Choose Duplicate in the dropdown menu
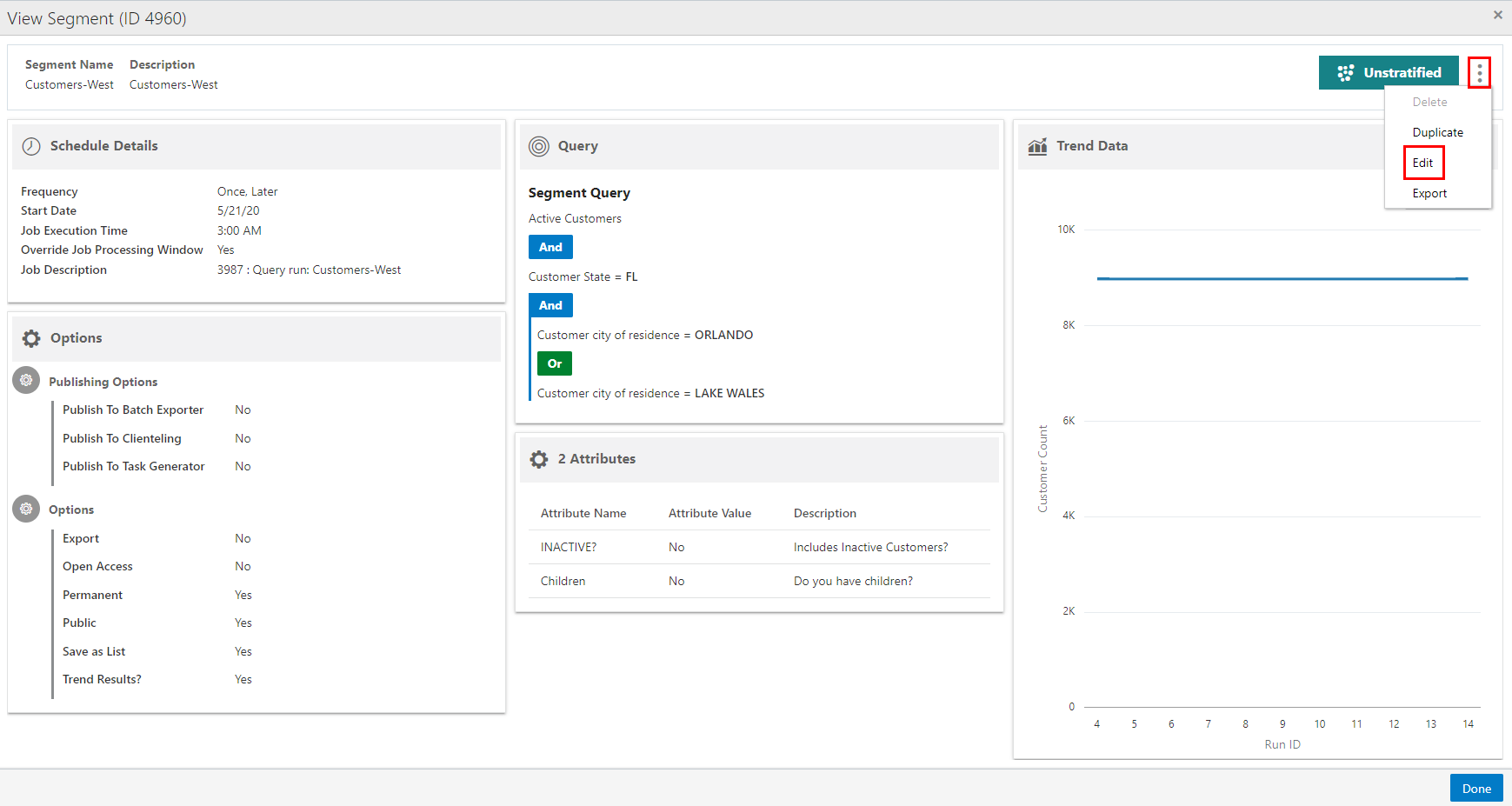The width and height of the screenshot is (1512, 806). tap(1437, 132)
